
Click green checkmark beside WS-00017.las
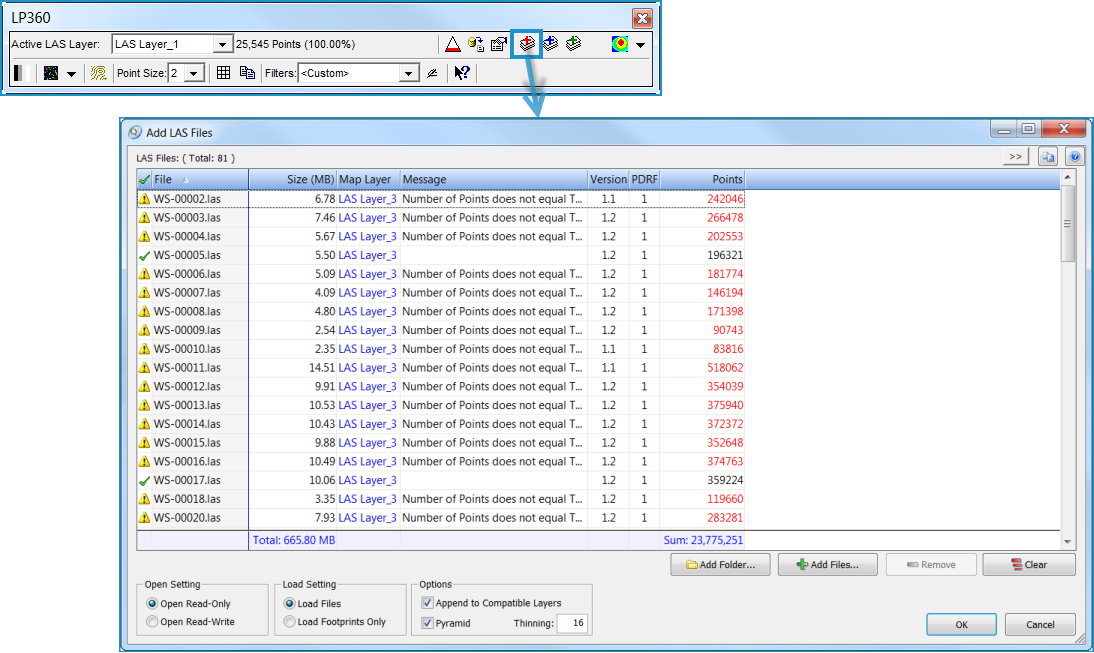pyautogui.click(x=144, y=481)
